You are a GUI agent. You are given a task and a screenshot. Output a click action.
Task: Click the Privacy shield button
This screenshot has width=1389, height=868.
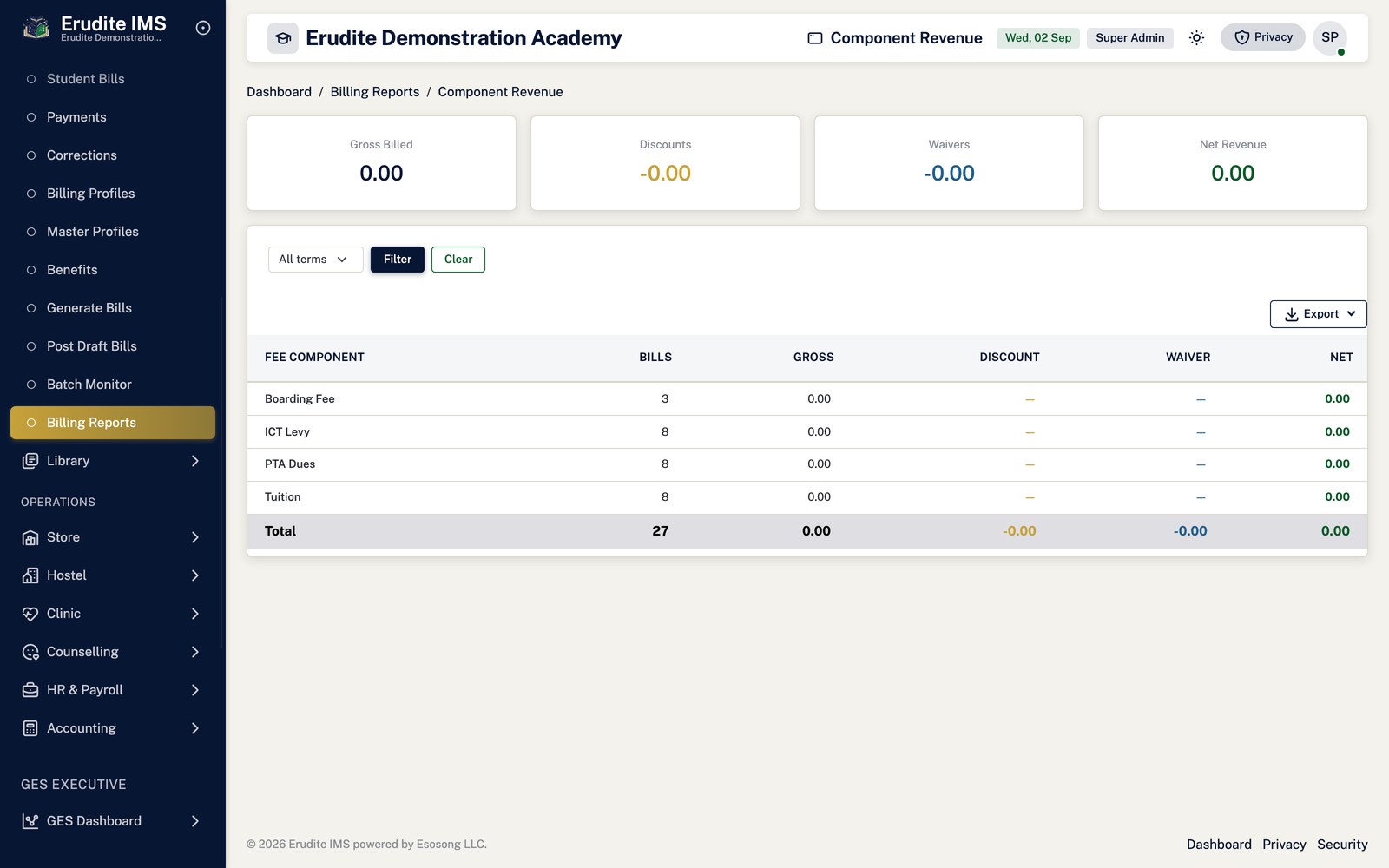click(1263, 37)
